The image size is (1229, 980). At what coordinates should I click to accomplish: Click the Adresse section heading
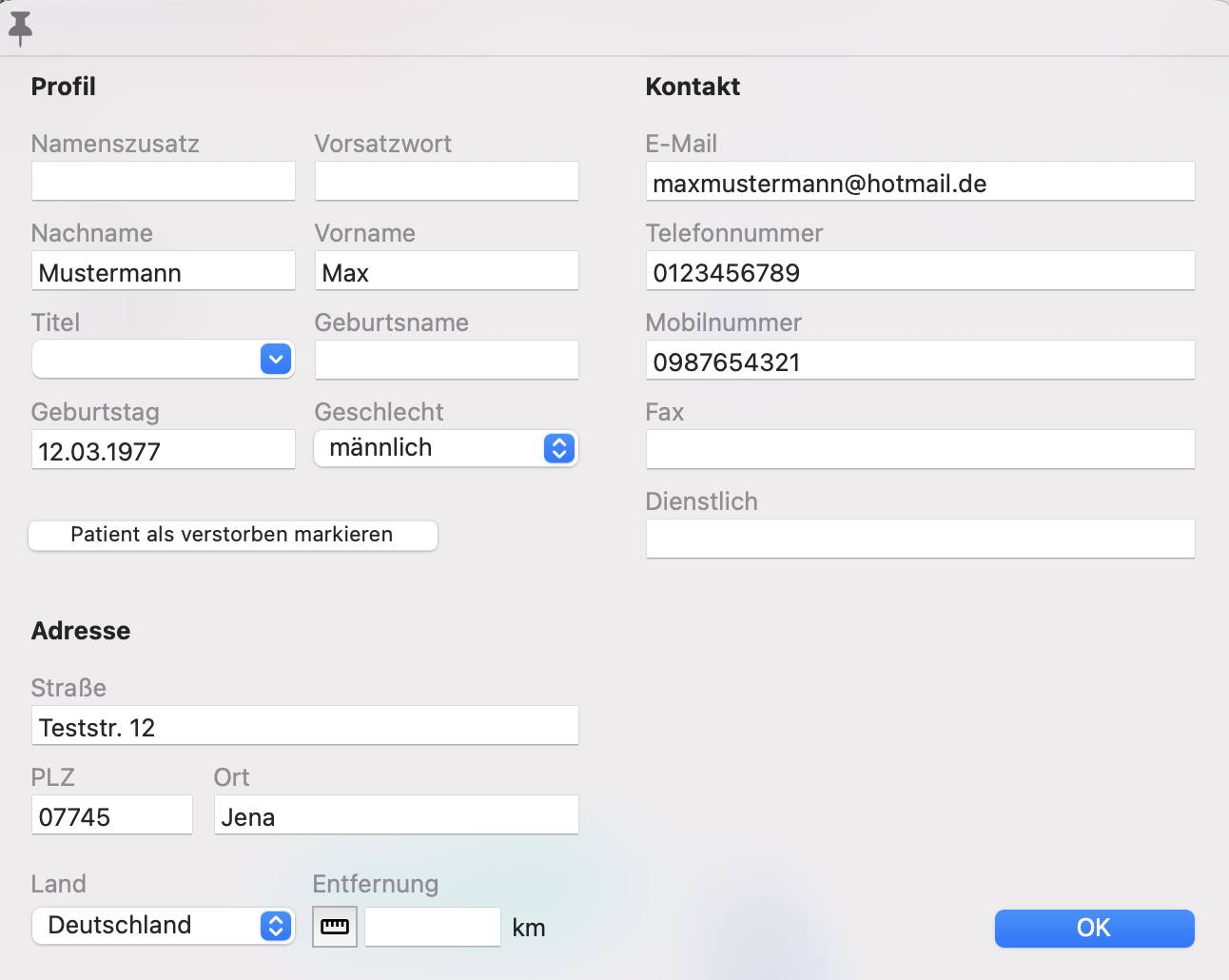point(81,631)
